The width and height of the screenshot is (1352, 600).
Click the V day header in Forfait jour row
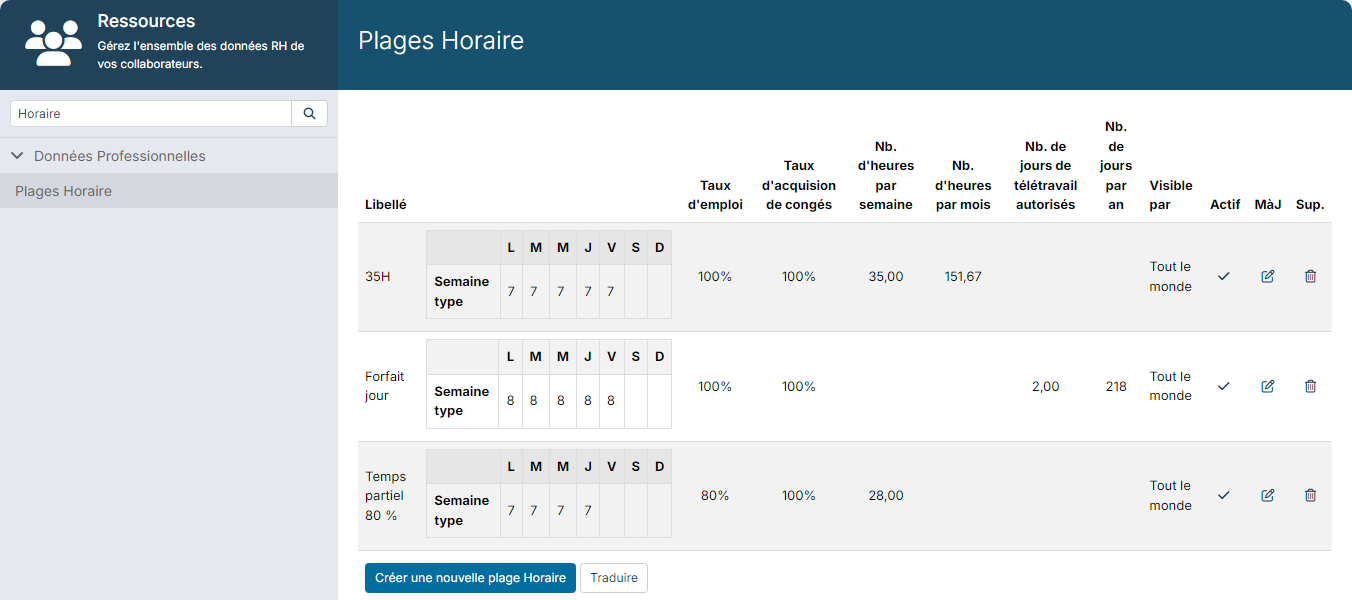click(x=611, y=357)
